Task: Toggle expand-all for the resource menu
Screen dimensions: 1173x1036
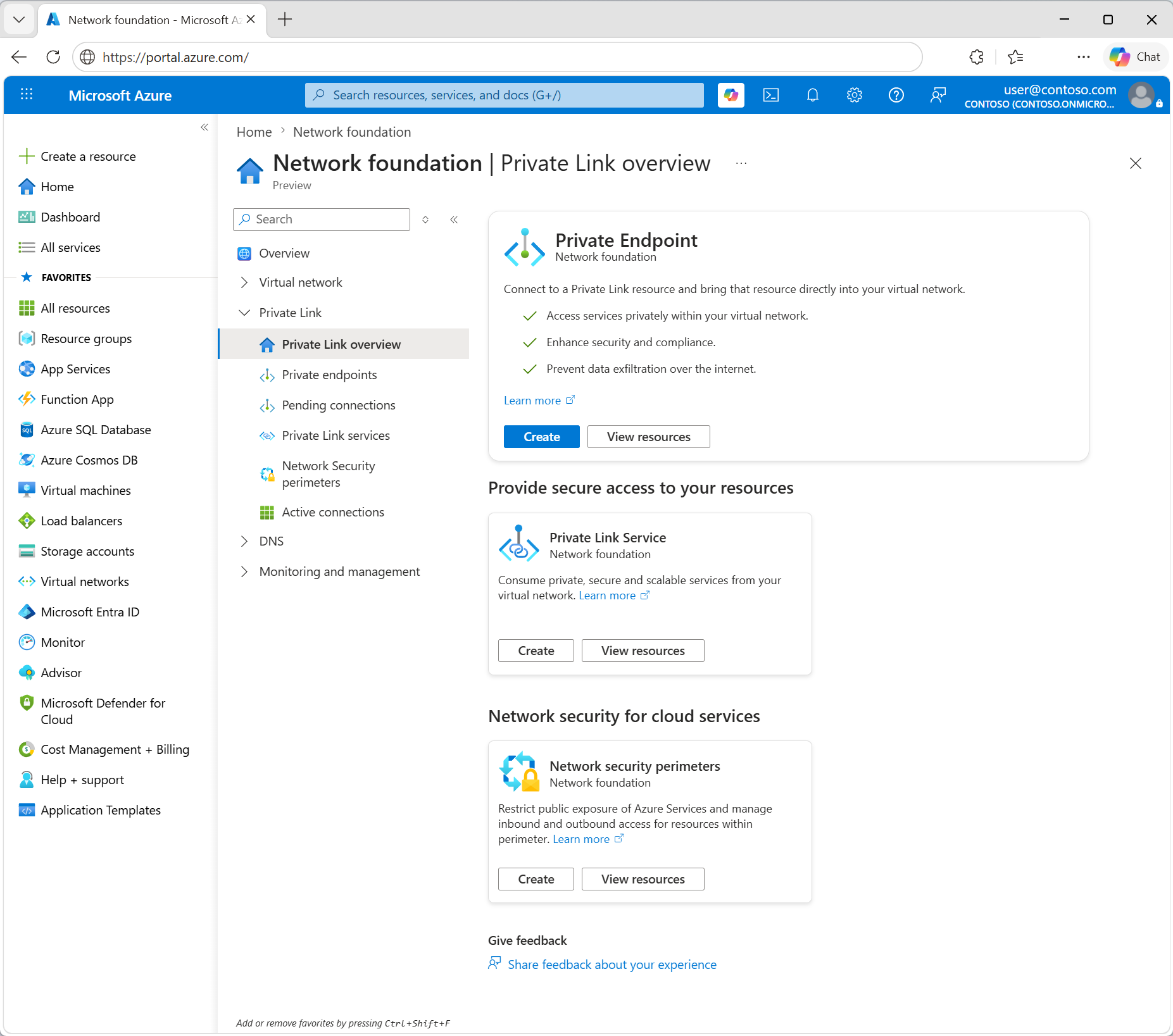Action: tap(425, 220)
